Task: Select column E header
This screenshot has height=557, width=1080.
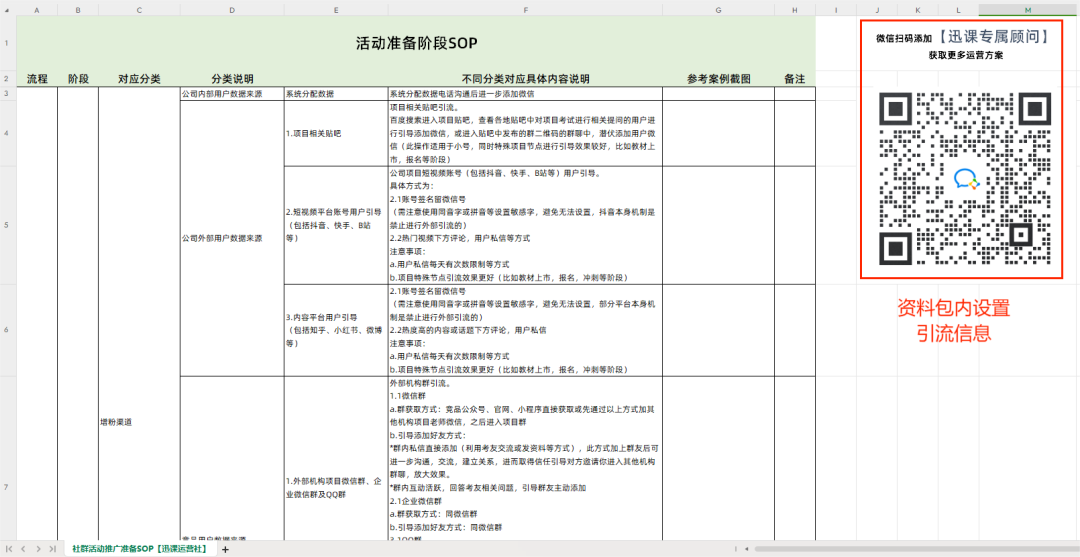Action: coord(336,10)
